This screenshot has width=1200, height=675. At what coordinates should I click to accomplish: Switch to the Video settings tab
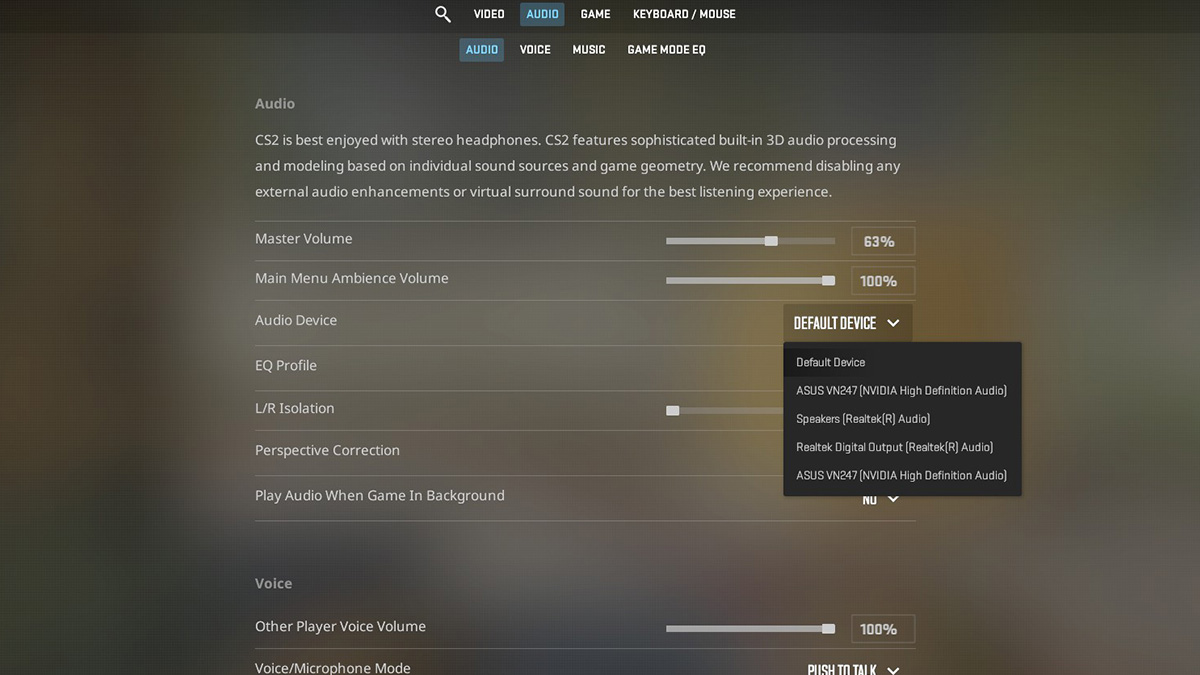point(489,14)
